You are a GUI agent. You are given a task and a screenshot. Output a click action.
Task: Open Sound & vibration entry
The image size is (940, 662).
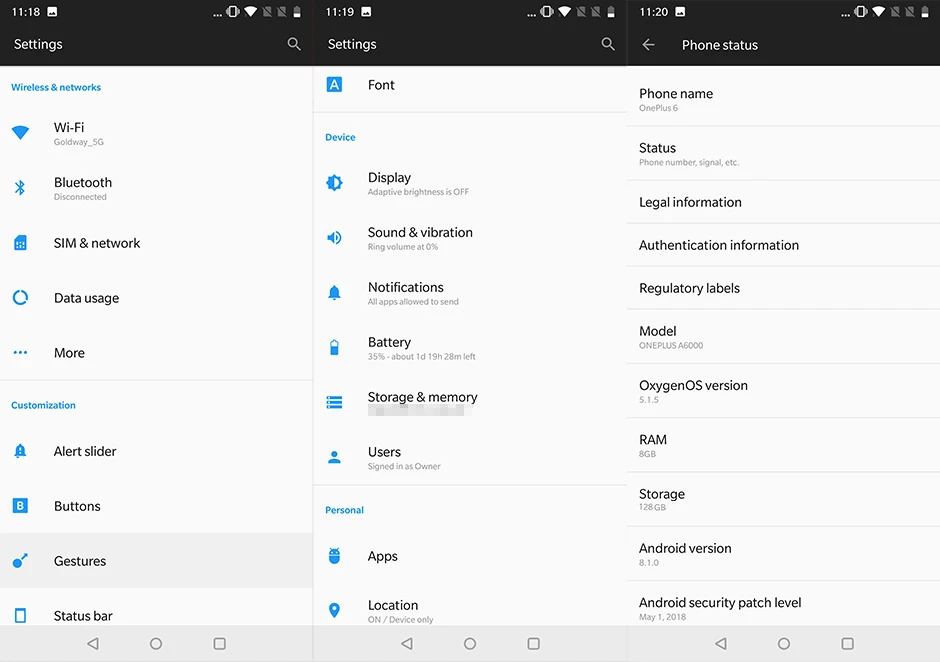pos(470,238)
